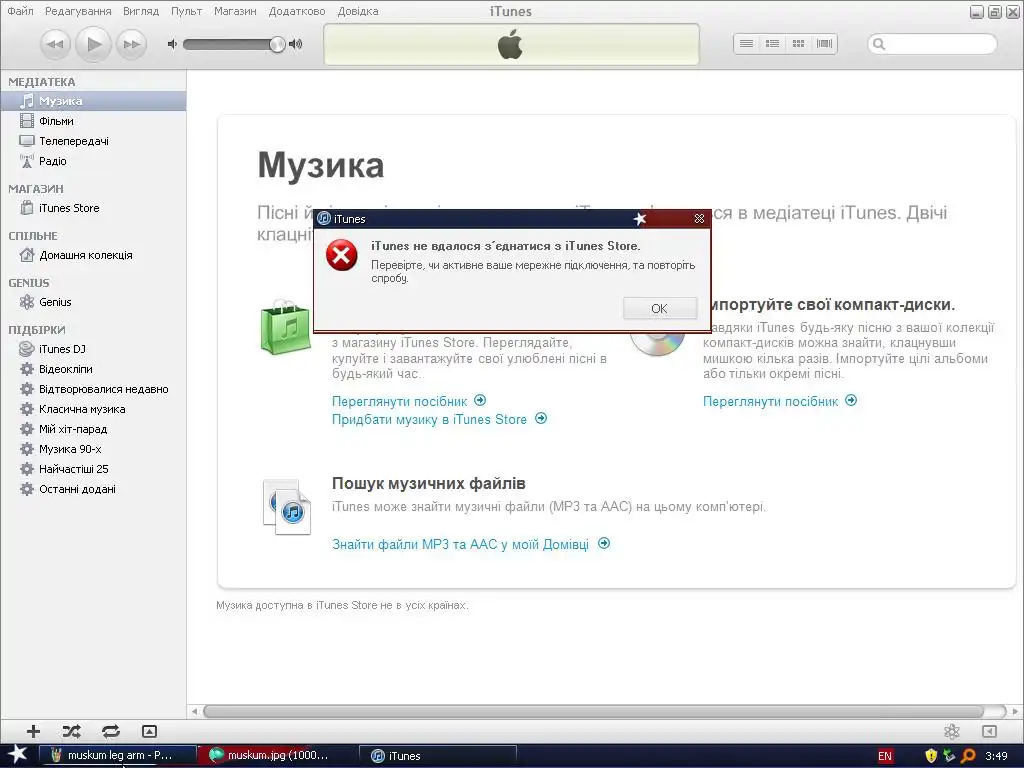Image resolution: width=1024 pixels, height=768 pixels.
Task: Click the yellow security shield tray icon
Action: coord(931,756)
